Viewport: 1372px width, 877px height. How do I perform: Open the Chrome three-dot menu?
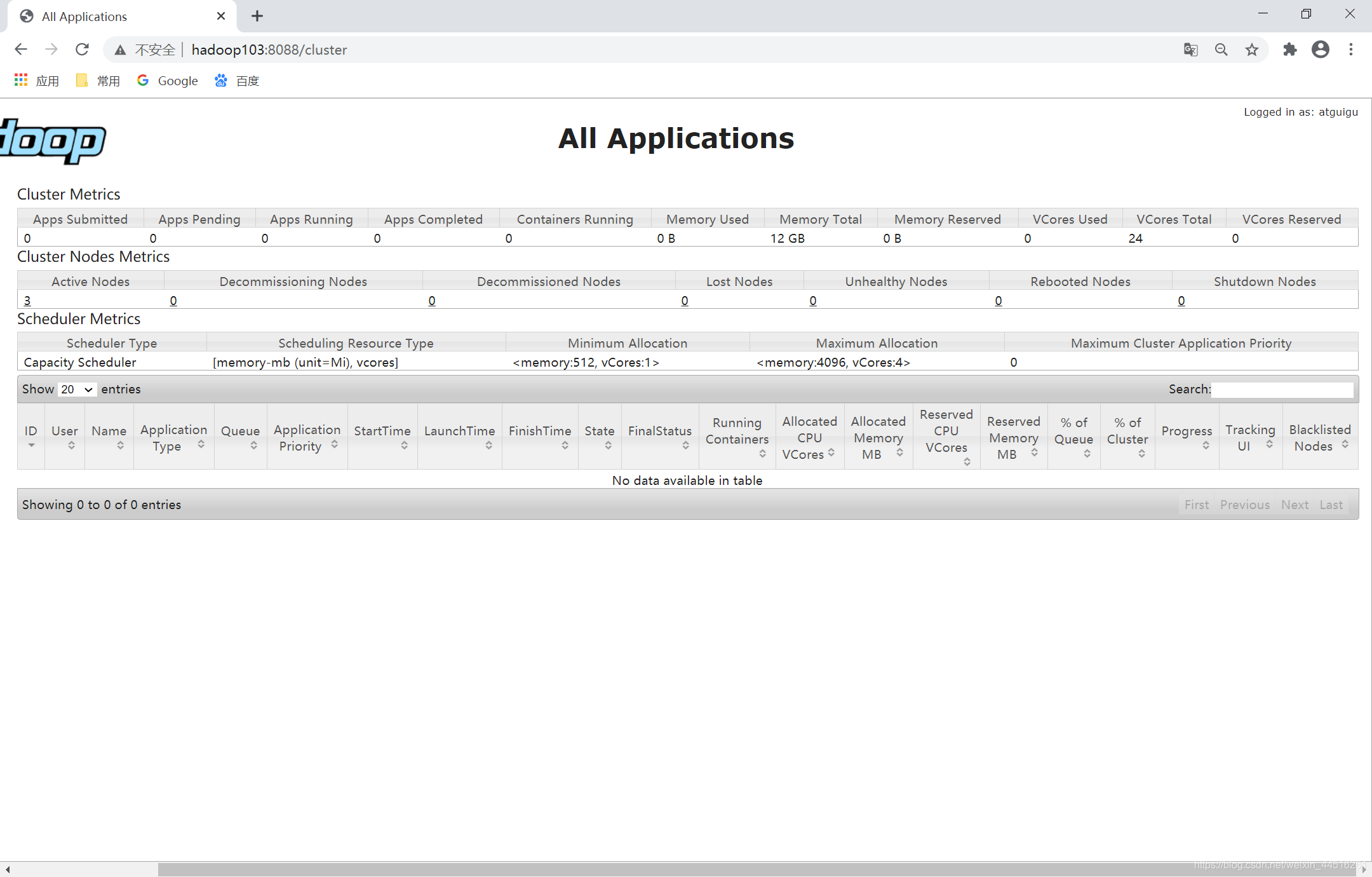point(1351,50)
